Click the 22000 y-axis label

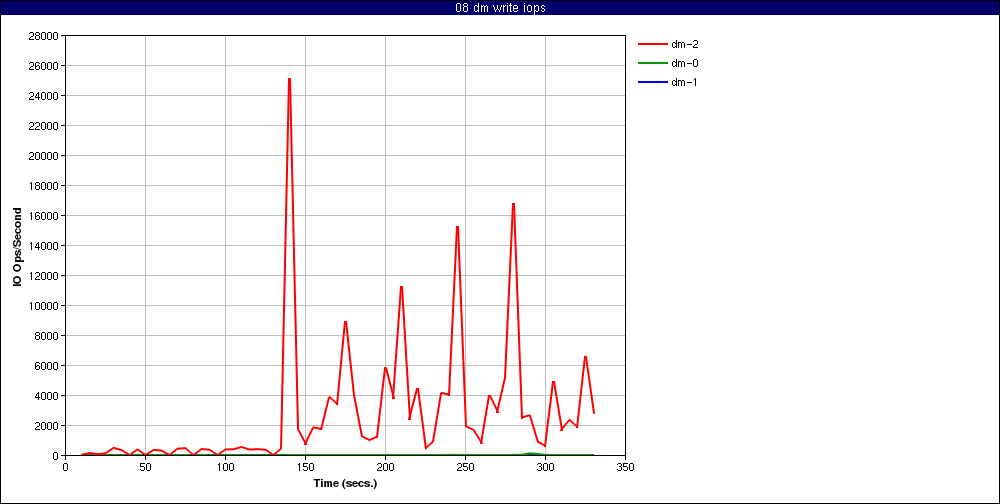[x=45, y=126]
